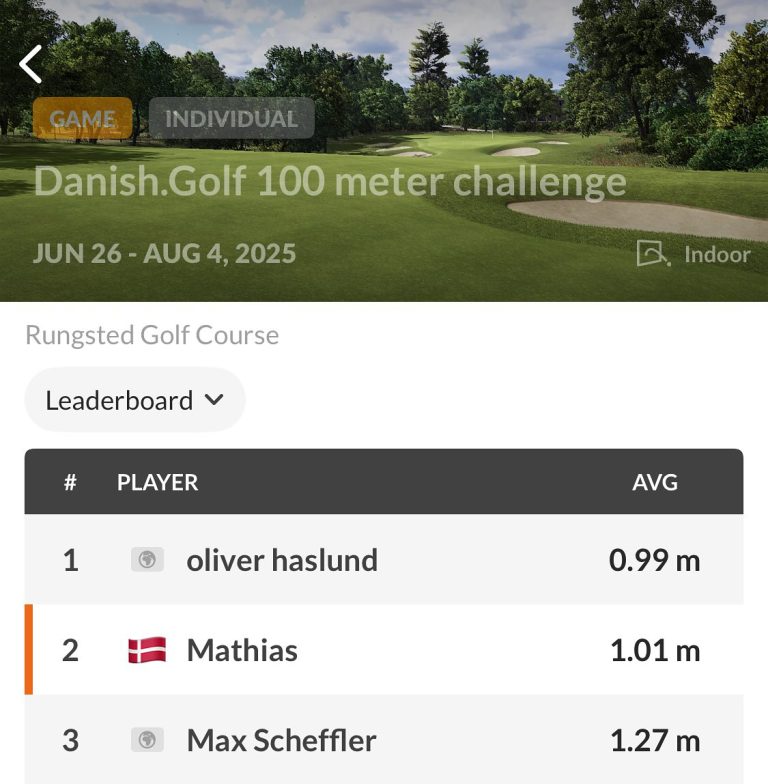Click the PLAYER column header
Viewport: 768px width, 784px height.
[158, 482]
